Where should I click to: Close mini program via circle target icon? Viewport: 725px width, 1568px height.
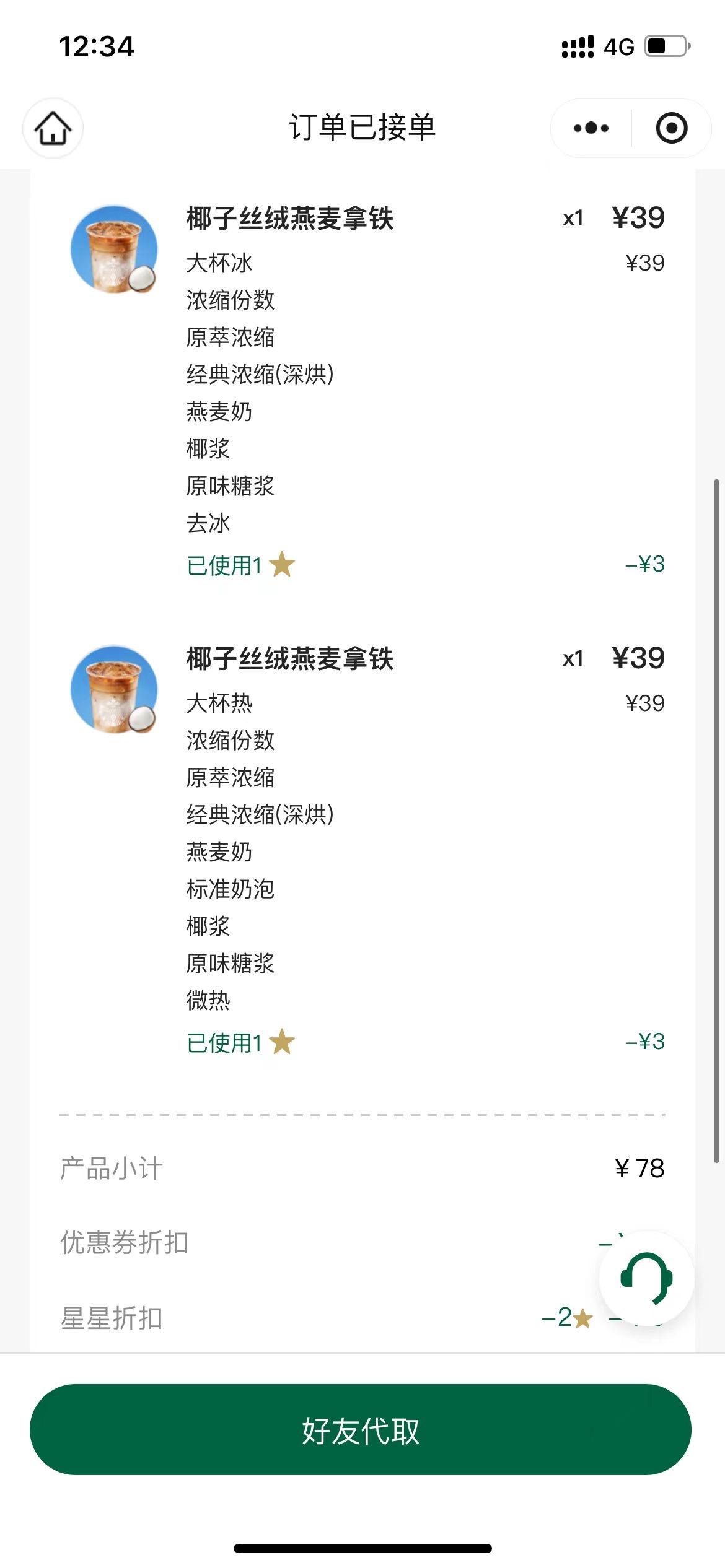click(672, 128)
